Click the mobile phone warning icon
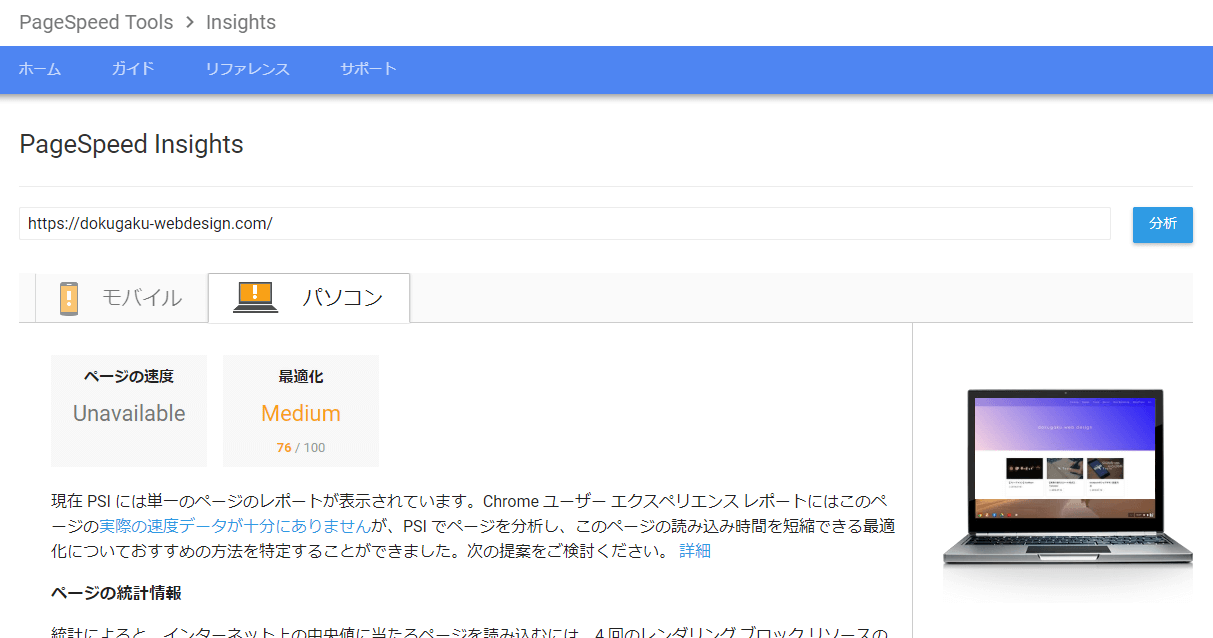Image resolution: width=1213 pixels, height=638 pixels. click(x=69, y=298)
